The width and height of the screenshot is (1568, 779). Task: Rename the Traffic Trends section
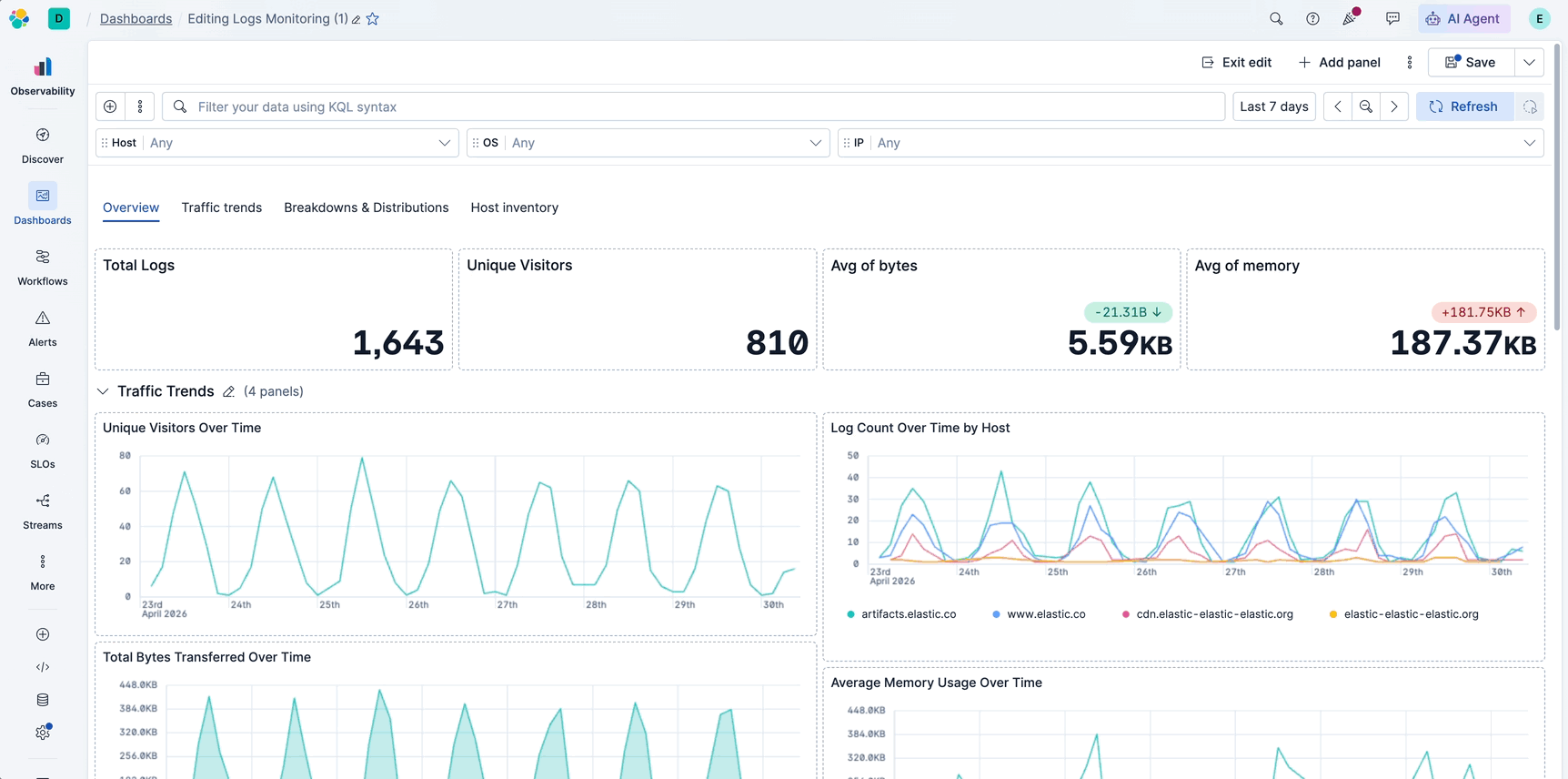229,391
